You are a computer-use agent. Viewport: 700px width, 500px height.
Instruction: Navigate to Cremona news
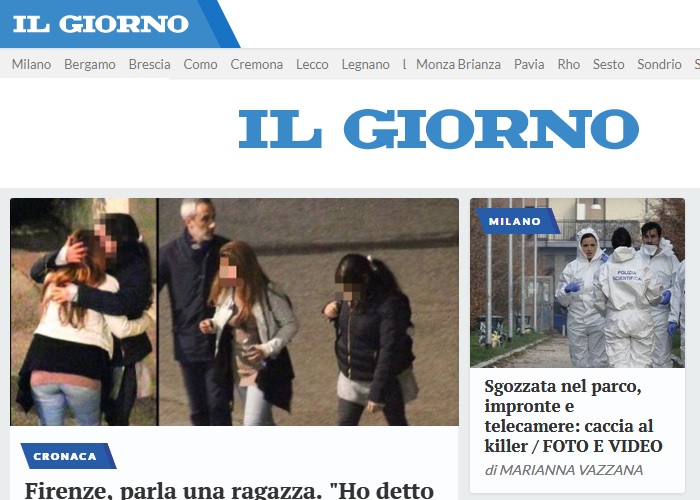257,64
